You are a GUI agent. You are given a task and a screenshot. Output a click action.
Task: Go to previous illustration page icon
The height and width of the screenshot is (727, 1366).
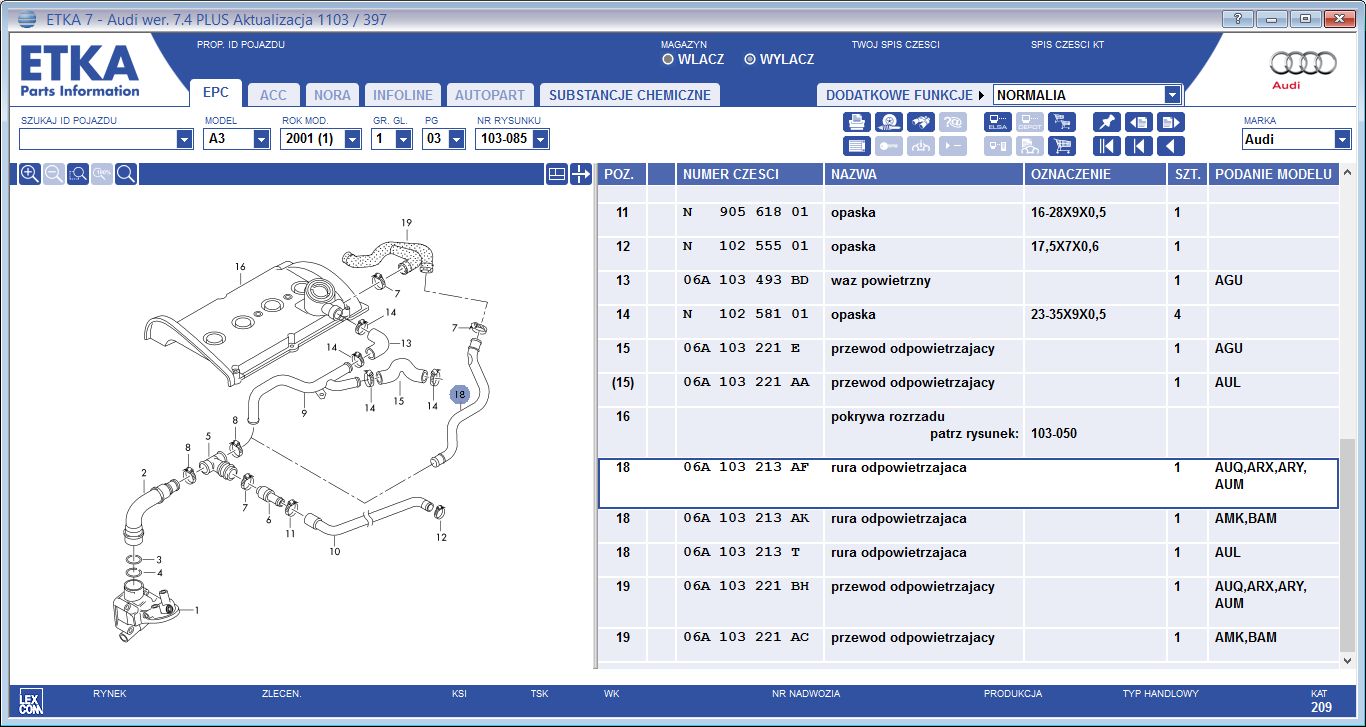tap(1138, 122)
